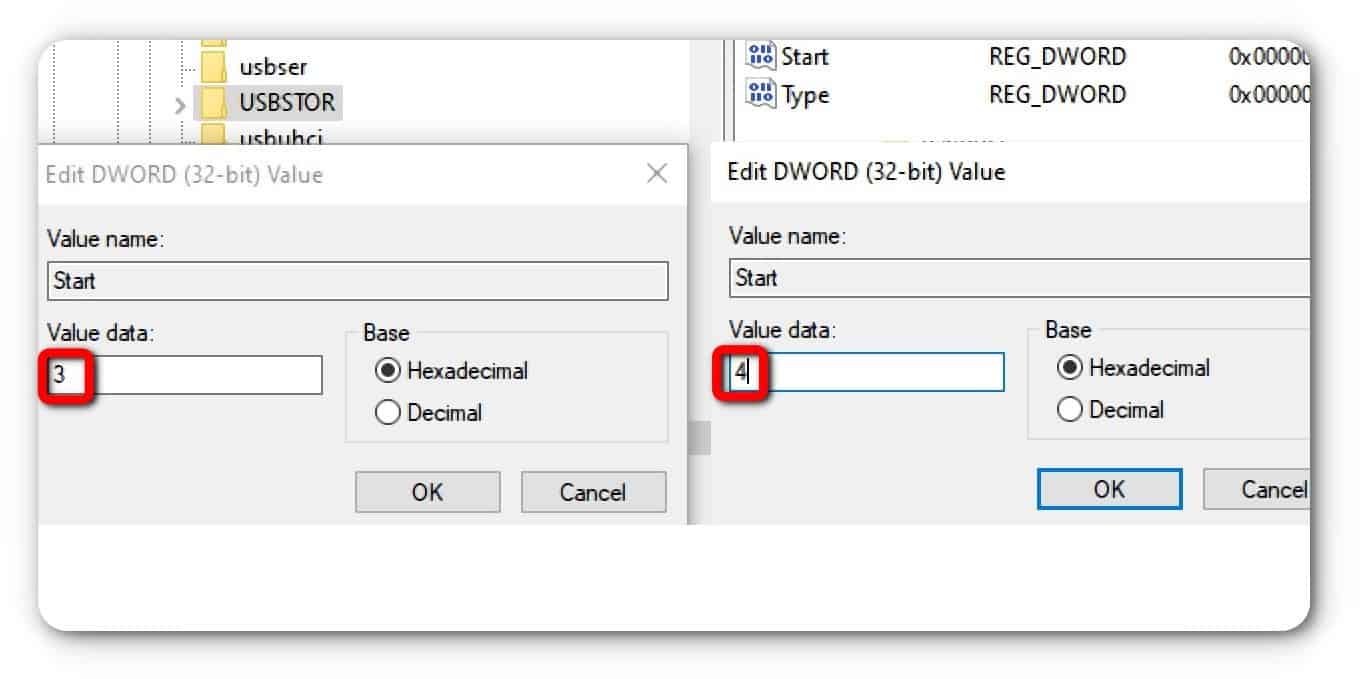Select the usbser folder icon
Screen dimensions: 1360x679
click(213, 67)
